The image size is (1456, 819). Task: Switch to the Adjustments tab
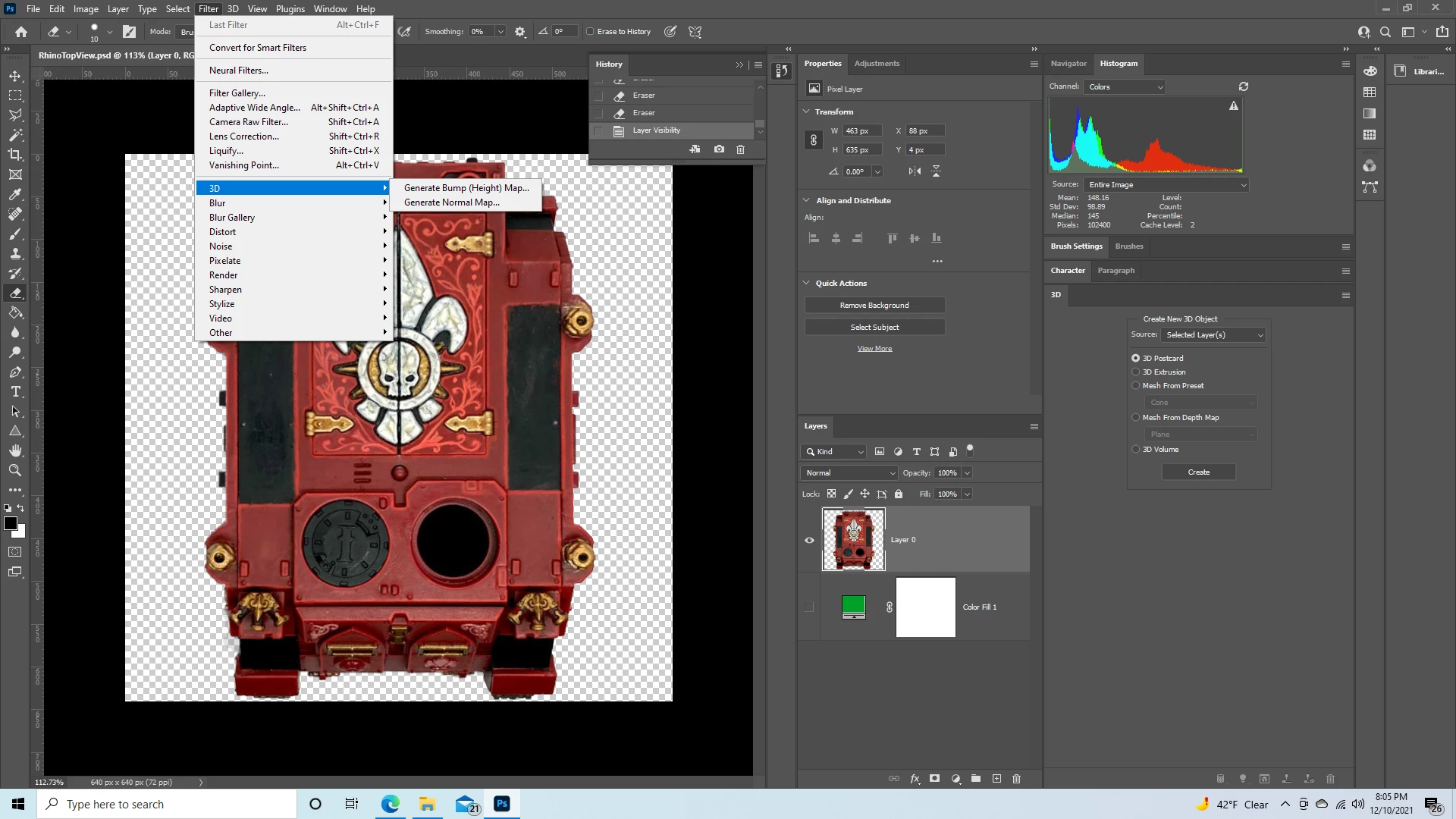coord(877,64)
